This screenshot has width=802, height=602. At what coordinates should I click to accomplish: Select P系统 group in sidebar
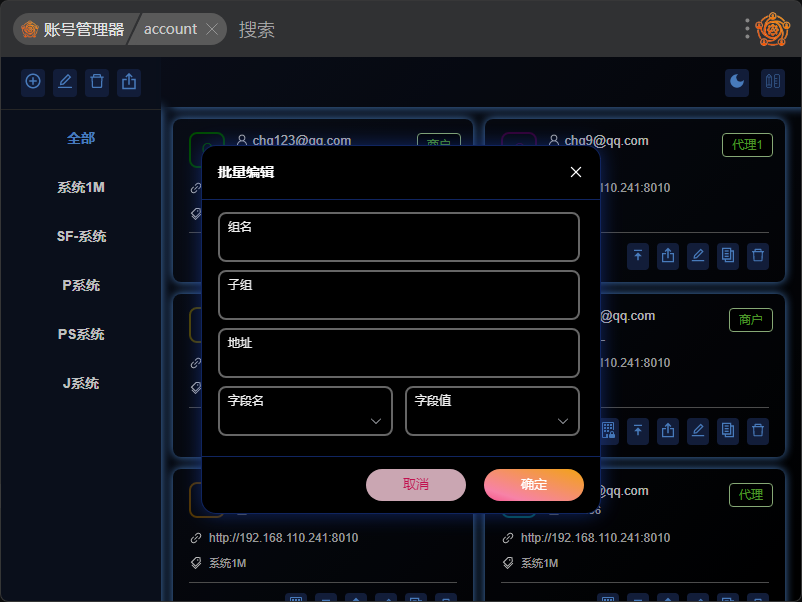coord(81,285)
